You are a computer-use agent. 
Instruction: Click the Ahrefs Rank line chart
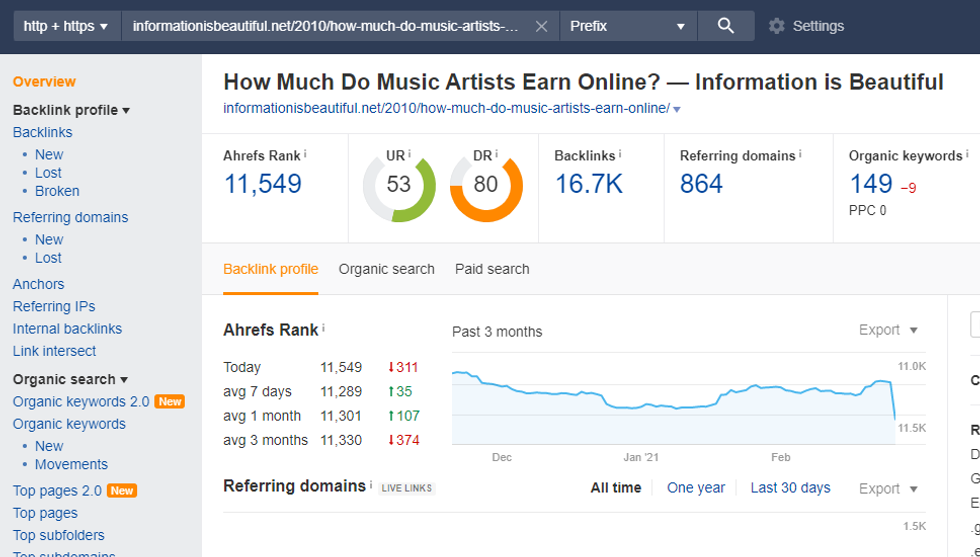click(x=674, y=399)
